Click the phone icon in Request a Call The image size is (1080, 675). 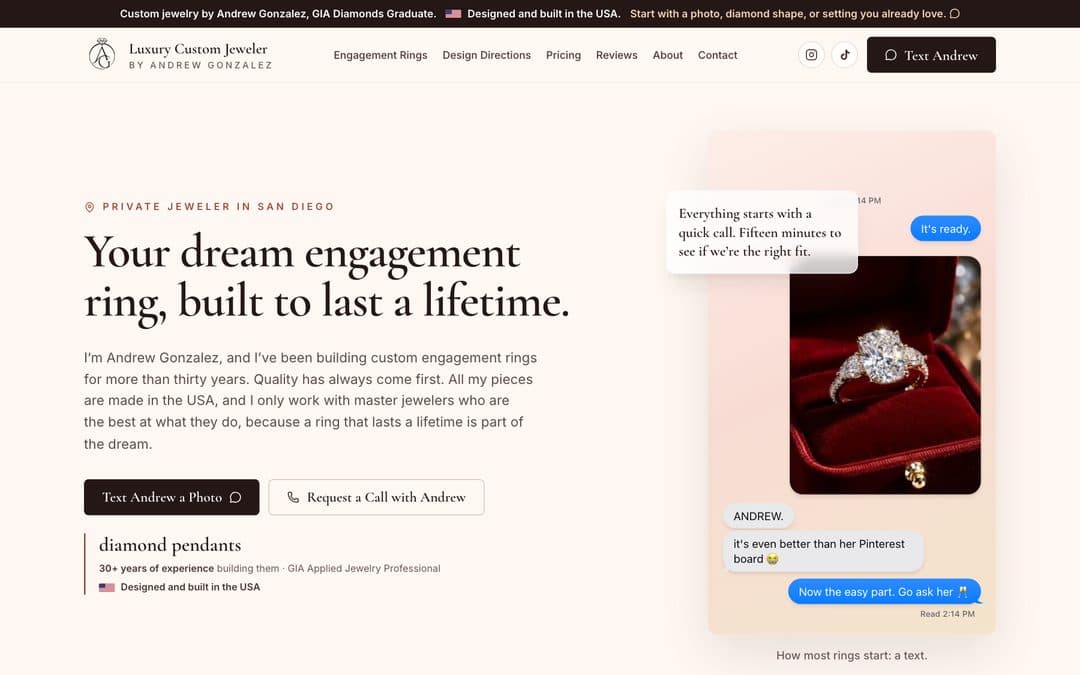[293, 497]
